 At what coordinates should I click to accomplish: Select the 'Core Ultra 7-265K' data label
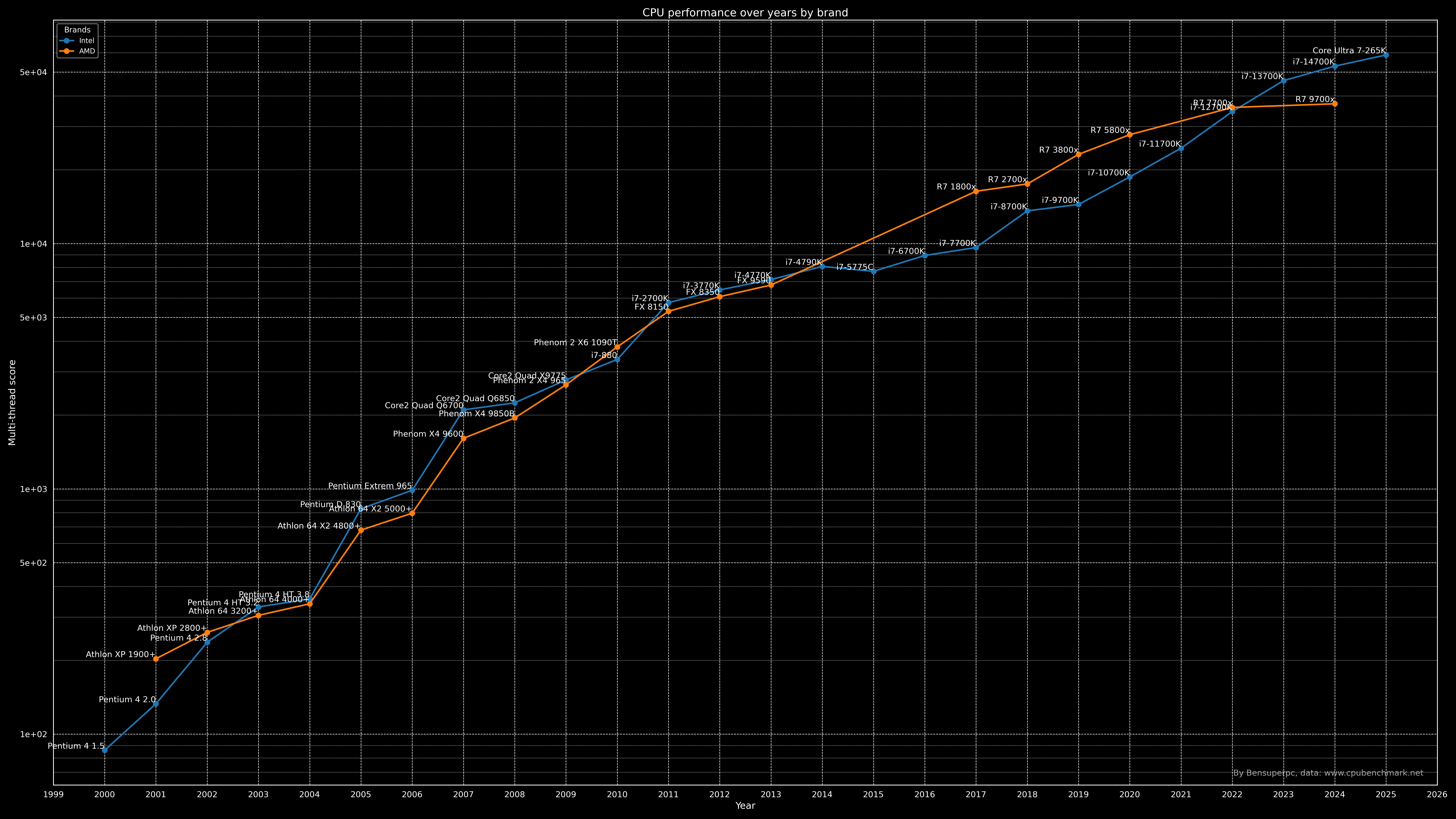1349,51
